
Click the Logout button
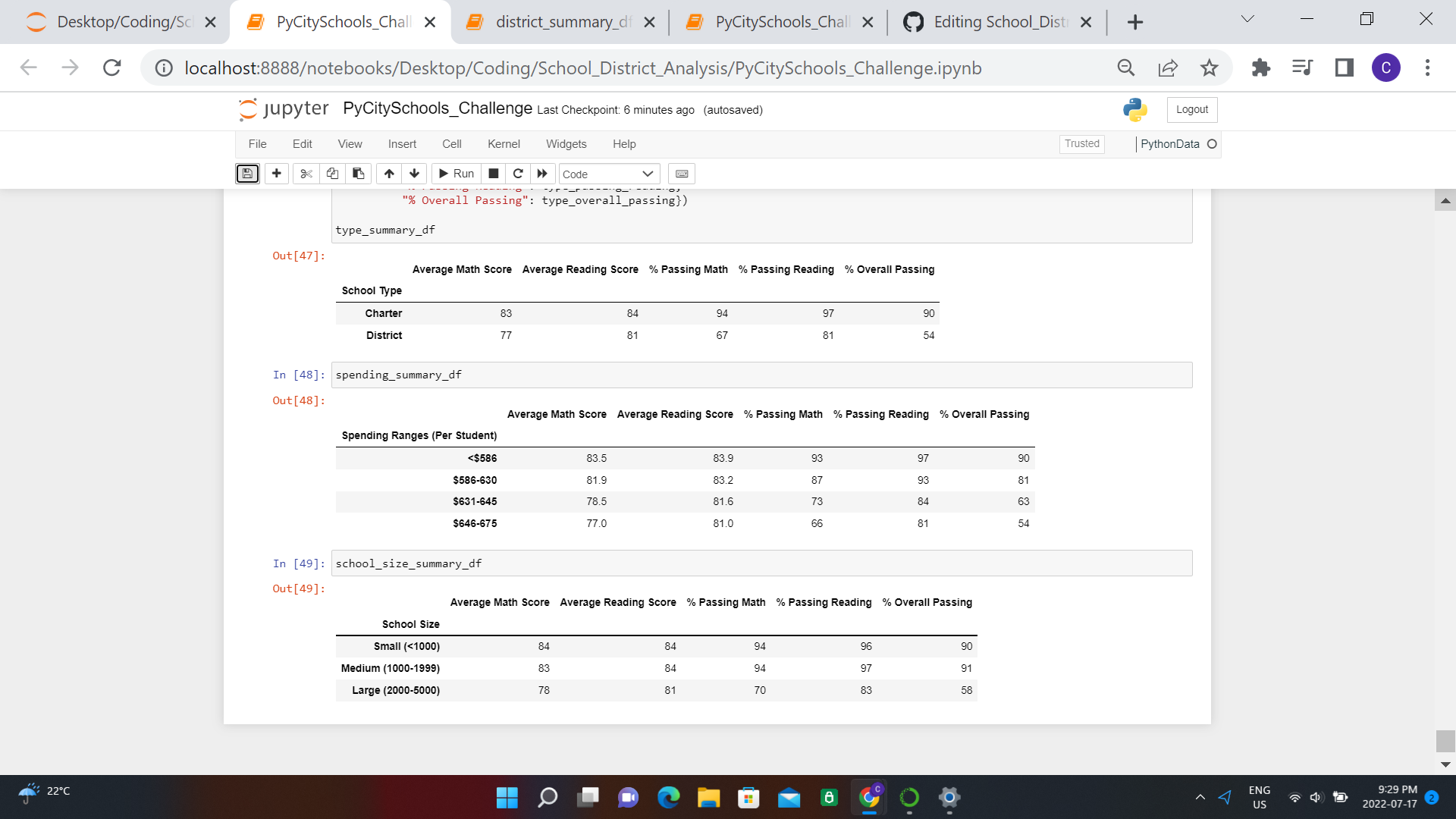[1191, 109]
